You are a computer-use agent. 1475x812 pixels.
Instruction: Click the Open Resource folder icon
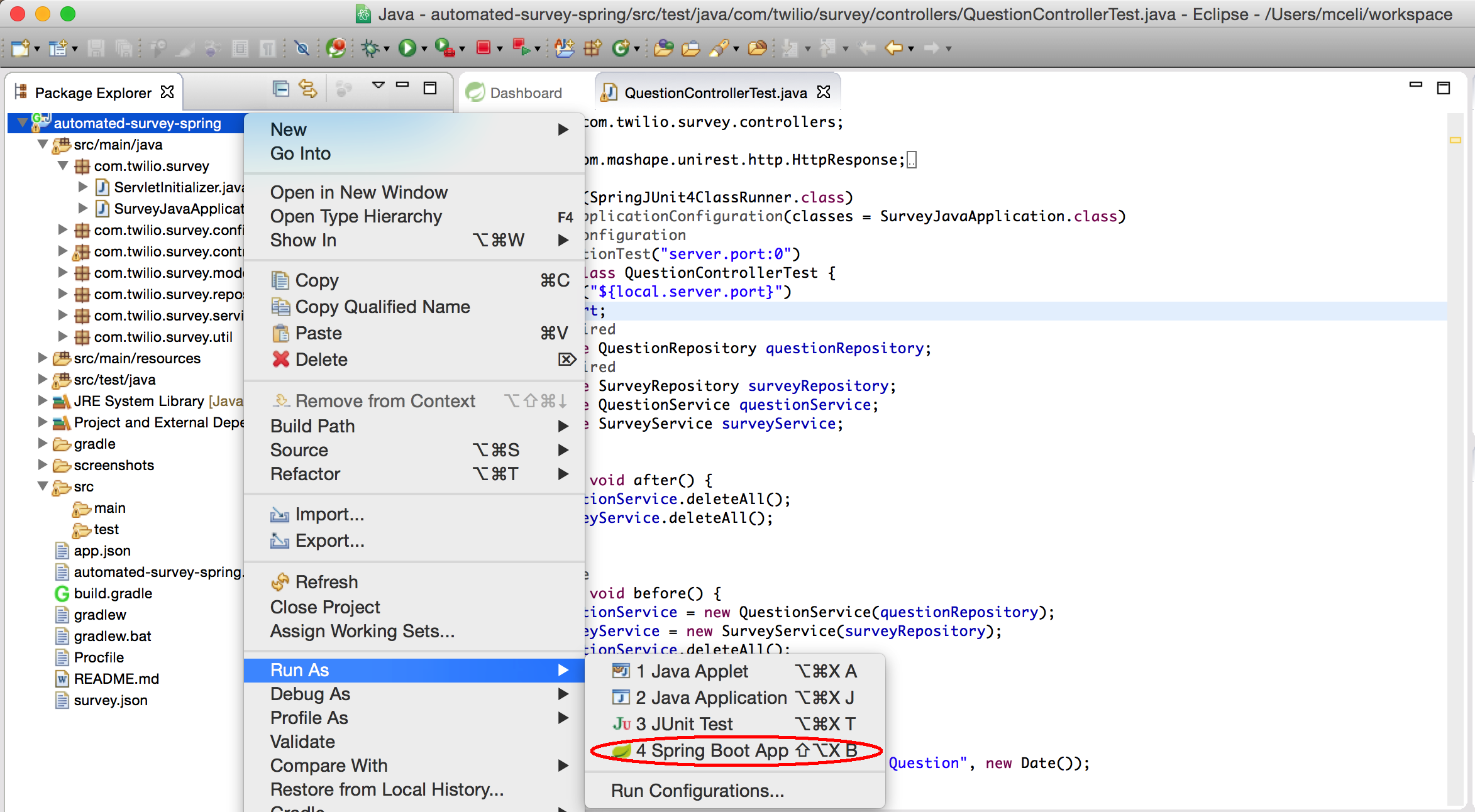[x=758, y=48]
